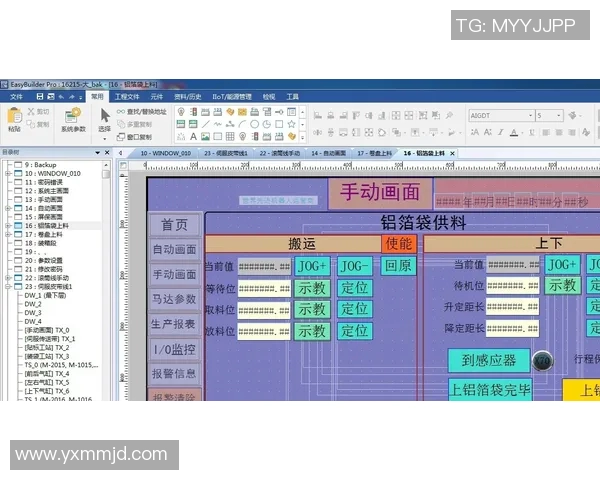The height and width of the screenshot is (480, 600).
Task: Select the arc drawing tool
Action: [x=242, y=124]
